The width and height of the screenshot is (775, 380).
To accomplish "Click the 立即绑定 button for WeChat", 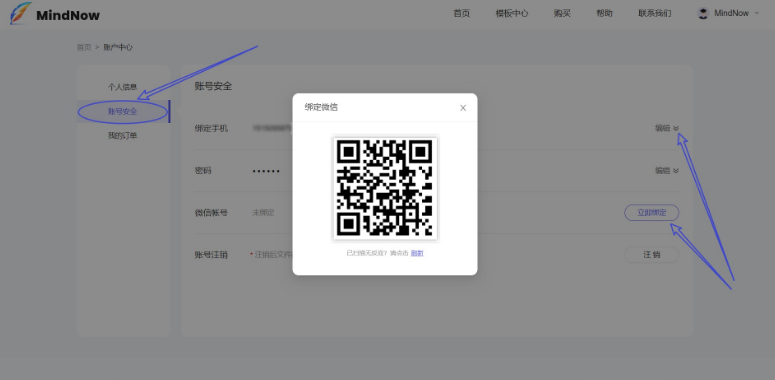I will click(651, 212).
